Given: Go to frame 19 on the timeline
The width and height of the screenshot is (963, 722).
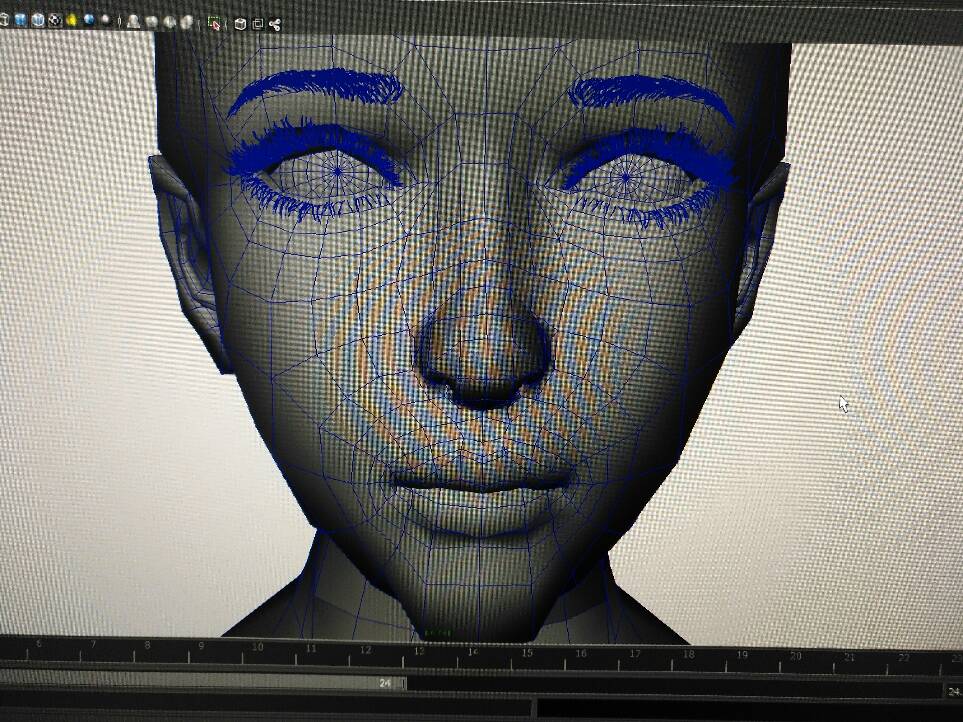Looking at the screenshot, I should (x=742, y=655).
